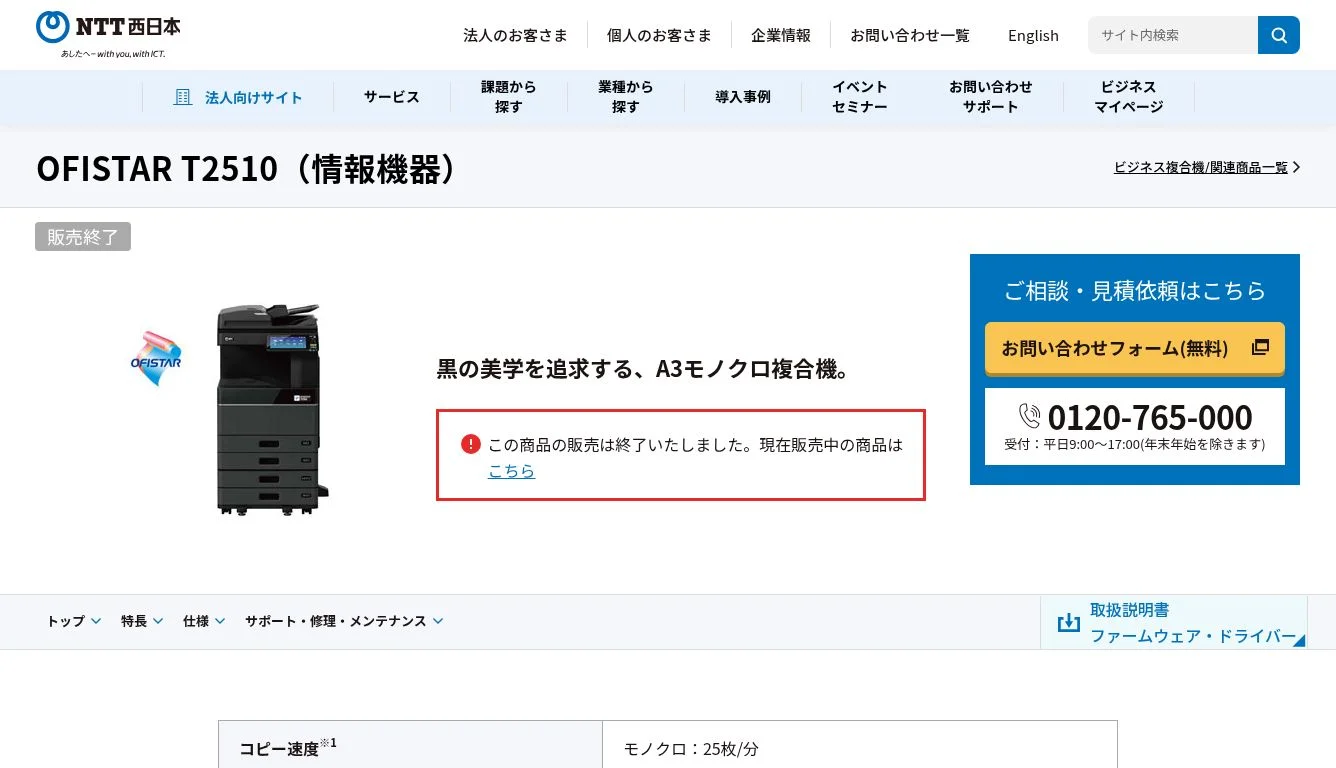The height and width of the screenshot is (768, 1336).
Task: Click the external window icon on inquiry form button
Action: point(1260,347)
